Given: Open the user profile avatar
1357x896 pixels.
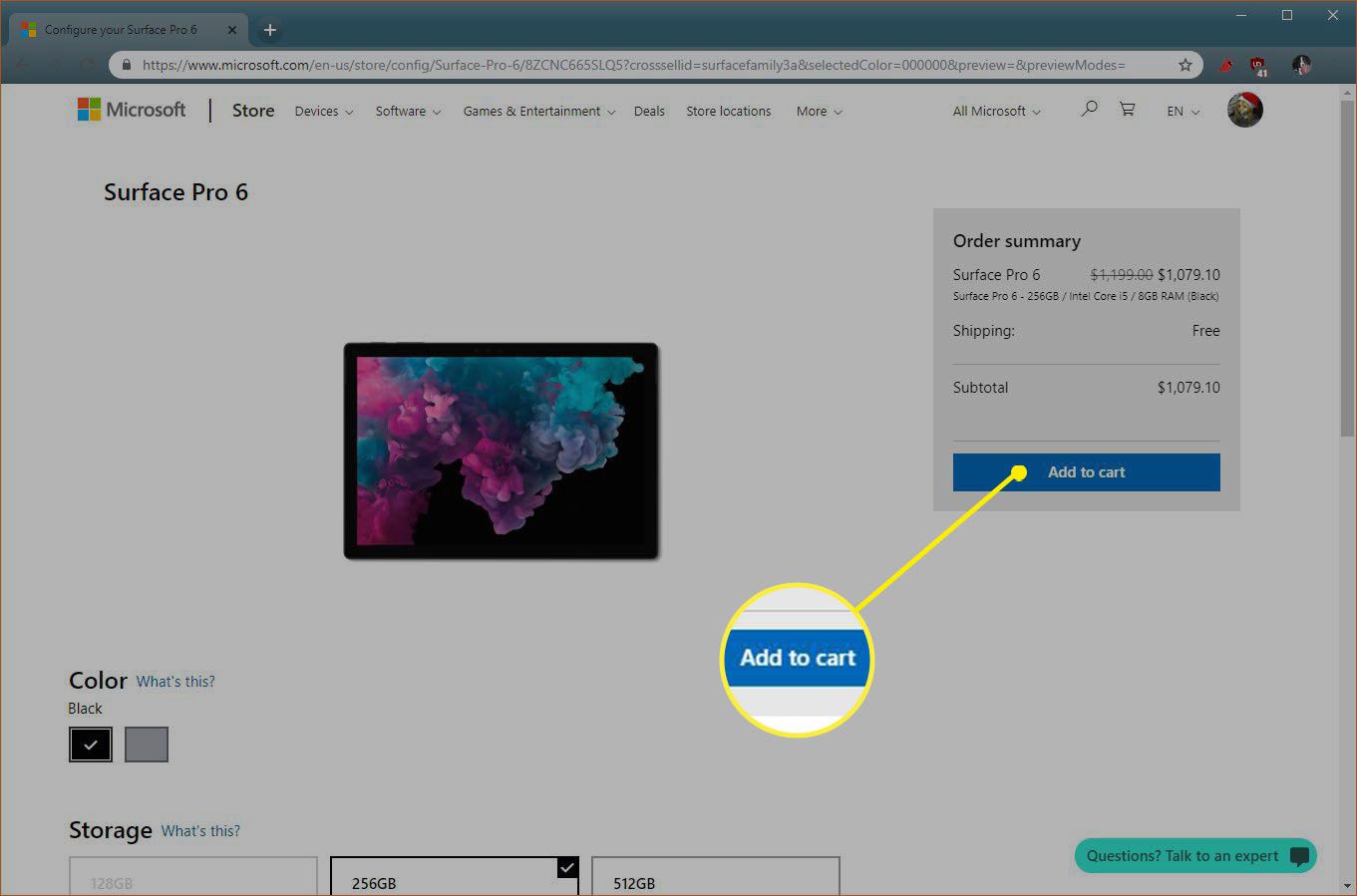Looking at the screenshot, I should pos(1244,109).
